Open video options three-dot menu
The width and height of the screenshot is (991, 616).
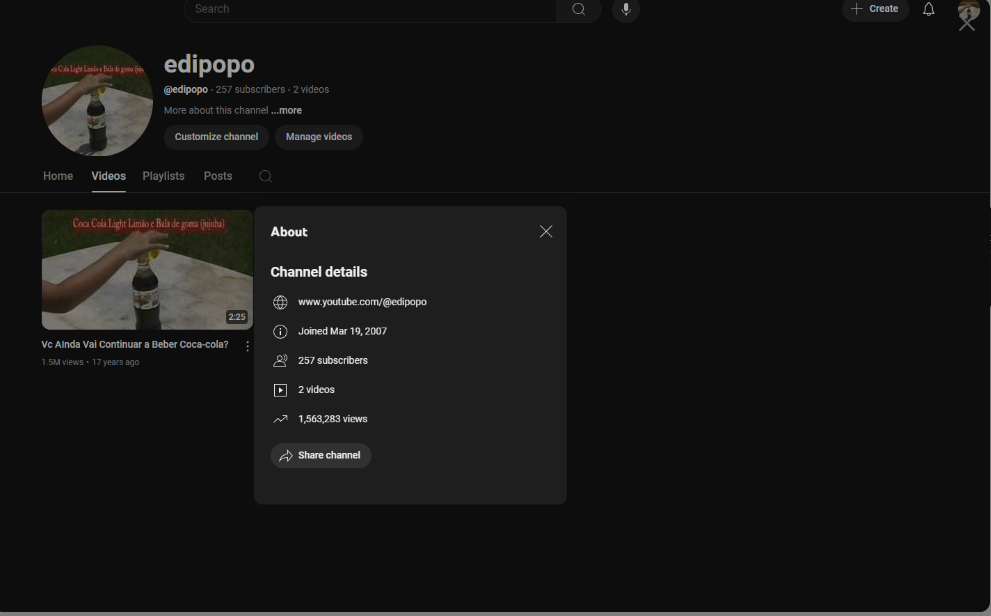[x=247, y=346]
